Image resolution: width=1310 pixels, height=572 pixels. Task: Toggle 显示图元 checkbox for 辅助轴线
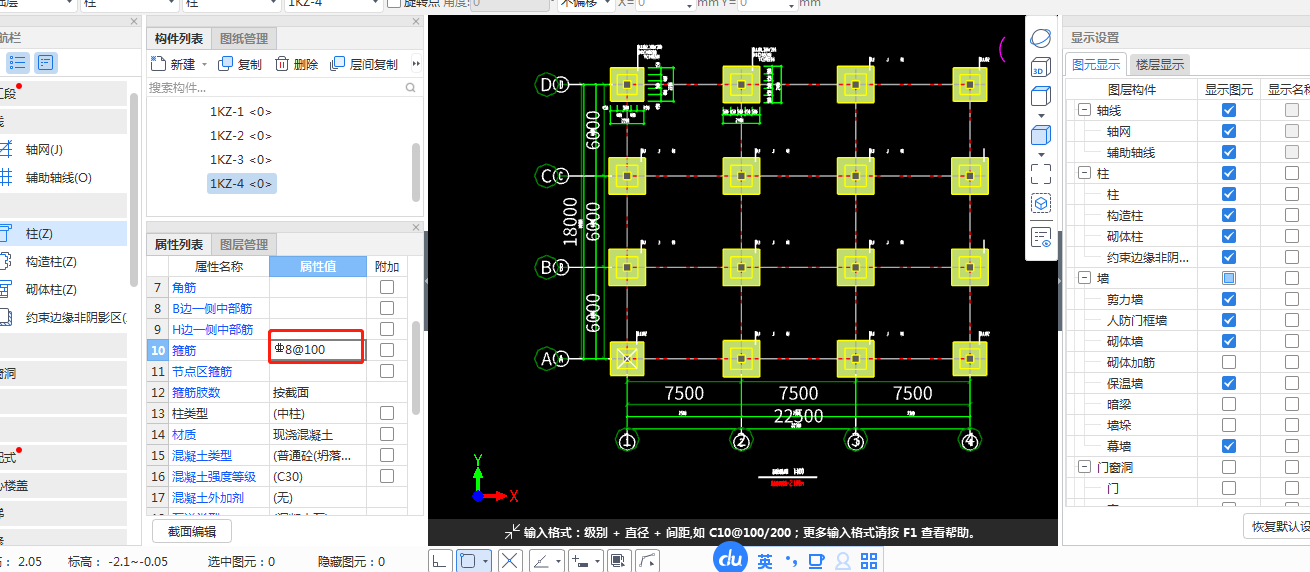1229,152
